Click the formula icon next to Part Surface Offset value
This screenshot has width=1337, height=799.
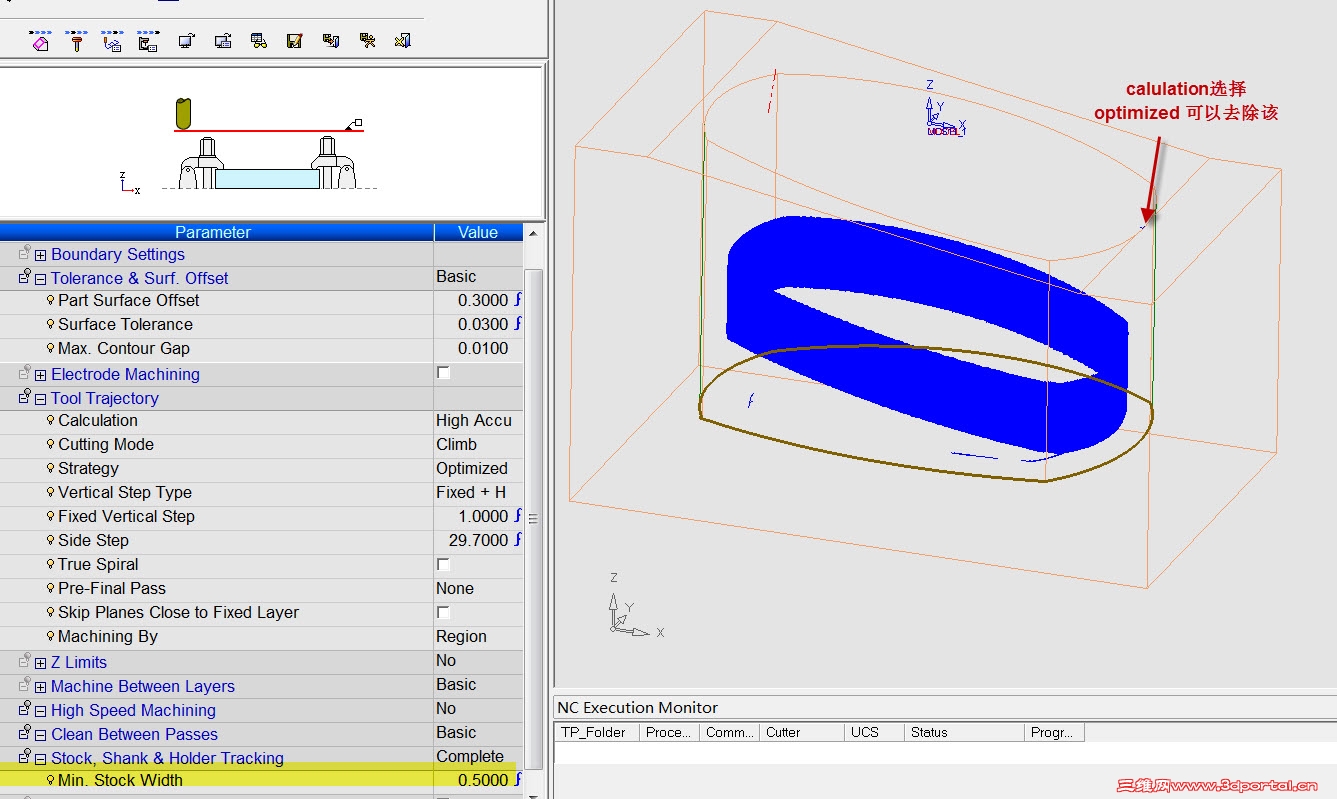coord(518,300)
